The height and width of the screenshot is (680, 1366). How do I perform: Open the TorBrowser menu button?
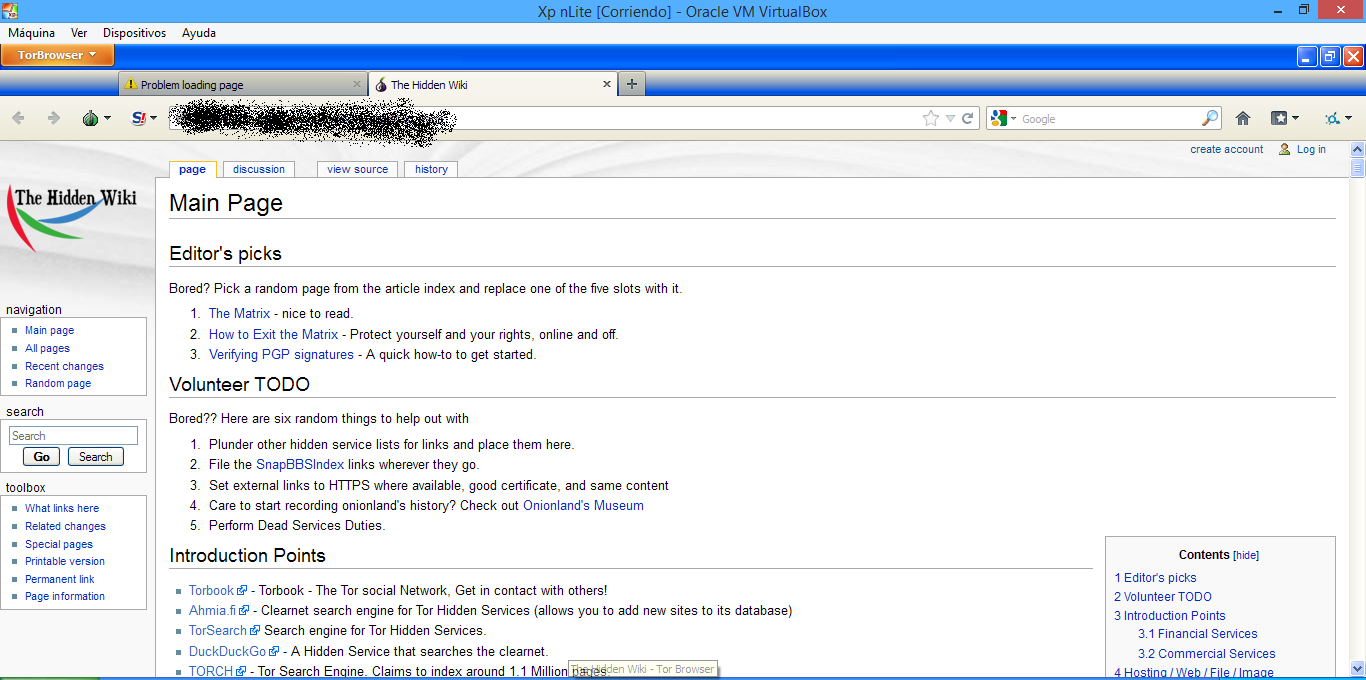click(x=57, y=55)
